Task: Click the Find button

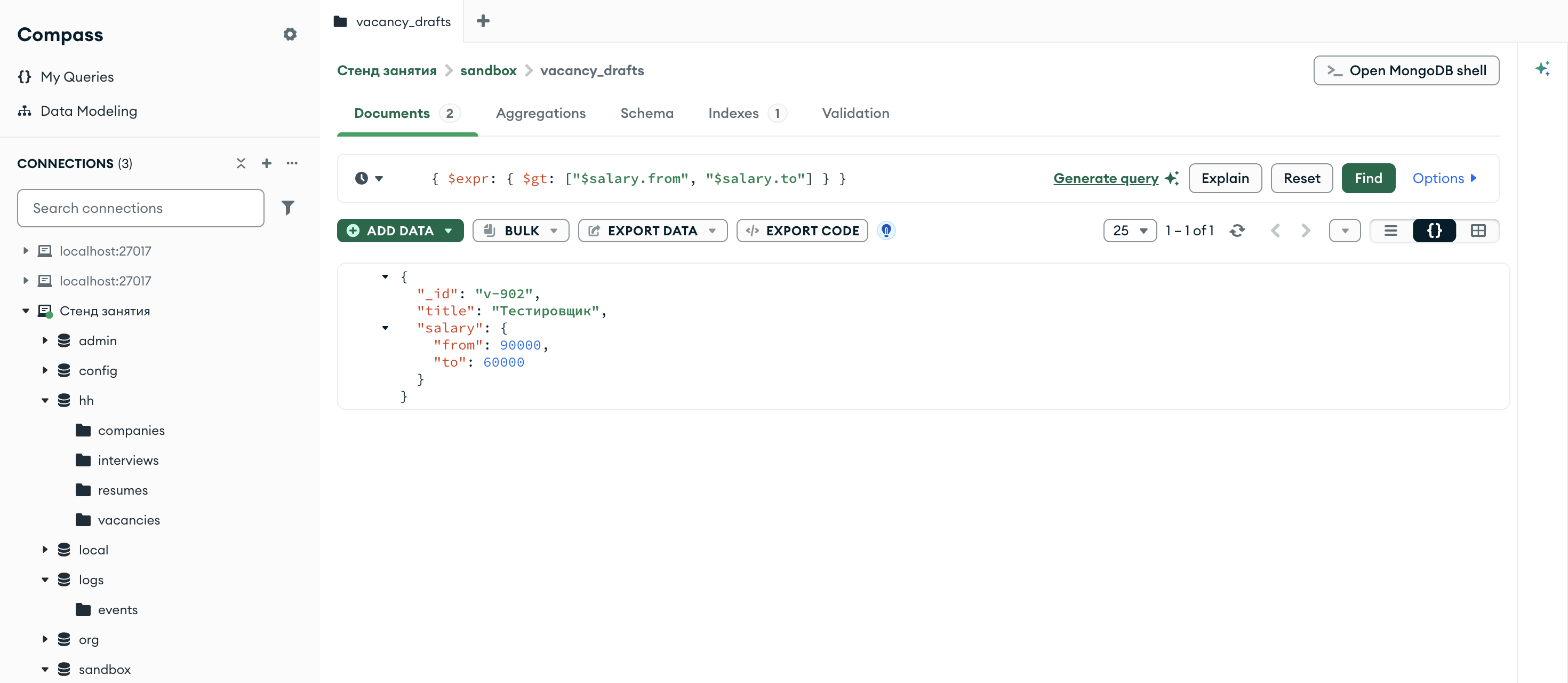Action: (x=1368, y=178)
